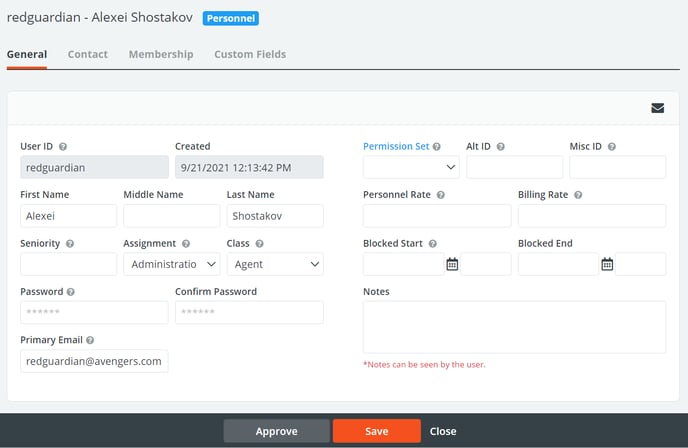Open the Blocked Start calendar picker

[x=452, y=265]
